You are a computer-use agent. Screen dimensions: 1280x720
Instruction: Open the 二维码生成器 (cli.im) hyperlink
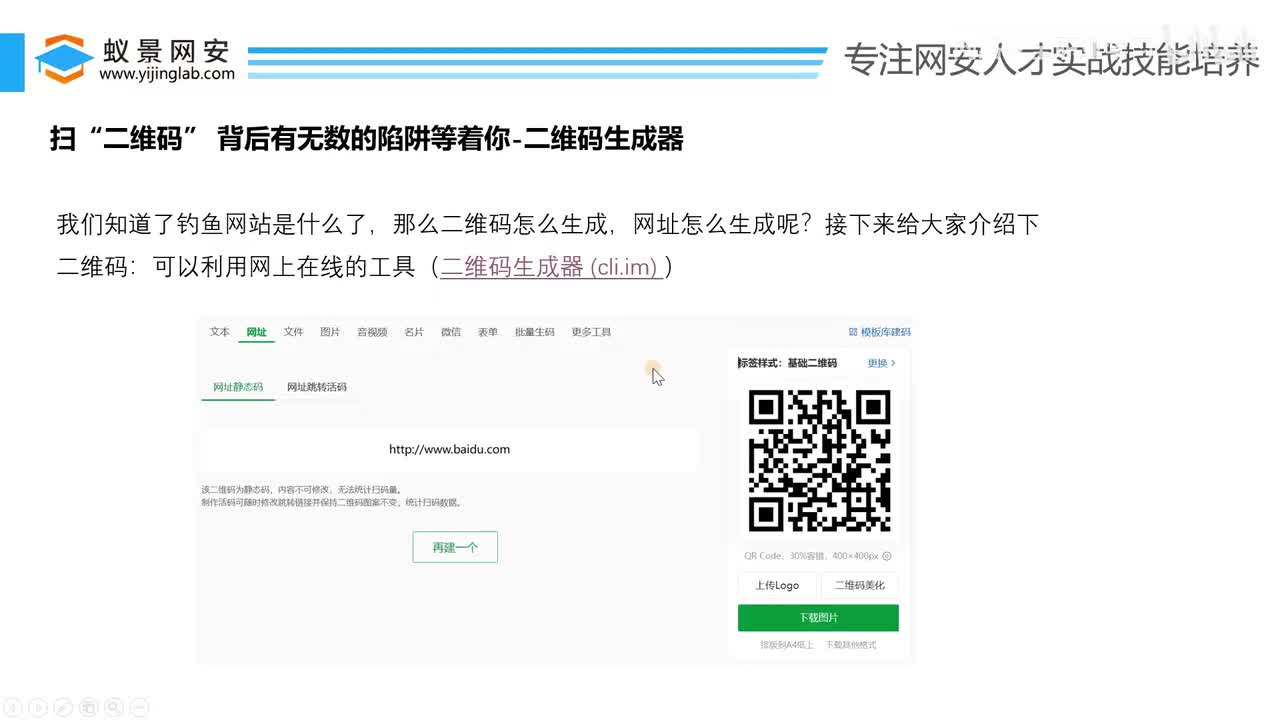[x=551, y=268]
